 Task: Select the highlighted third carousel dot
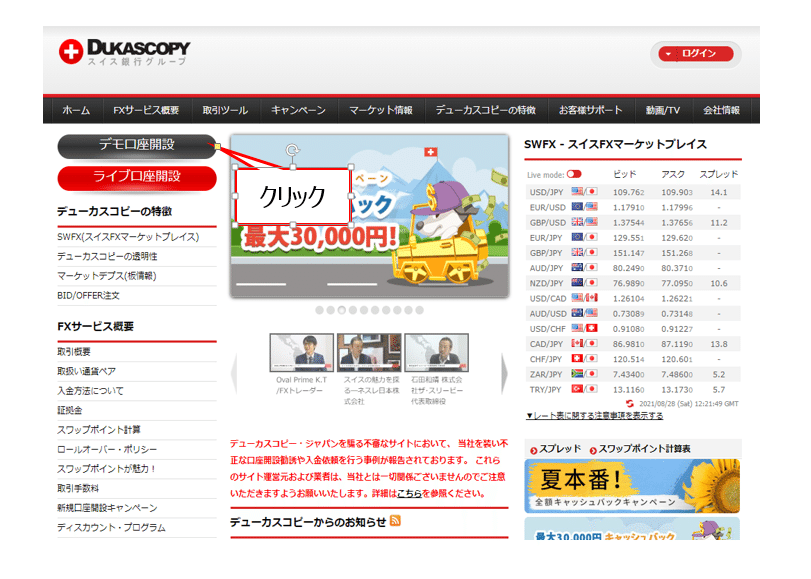341,310
